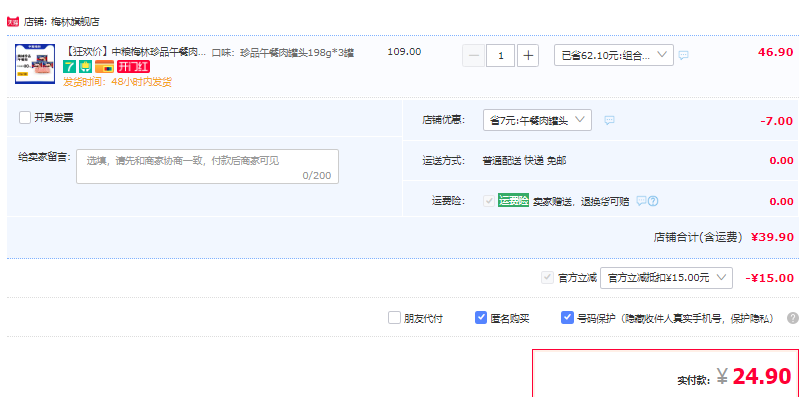
Task: Uncheck the 匿名购买 anonymous purchase box
Action: click(x=481, y=318)
